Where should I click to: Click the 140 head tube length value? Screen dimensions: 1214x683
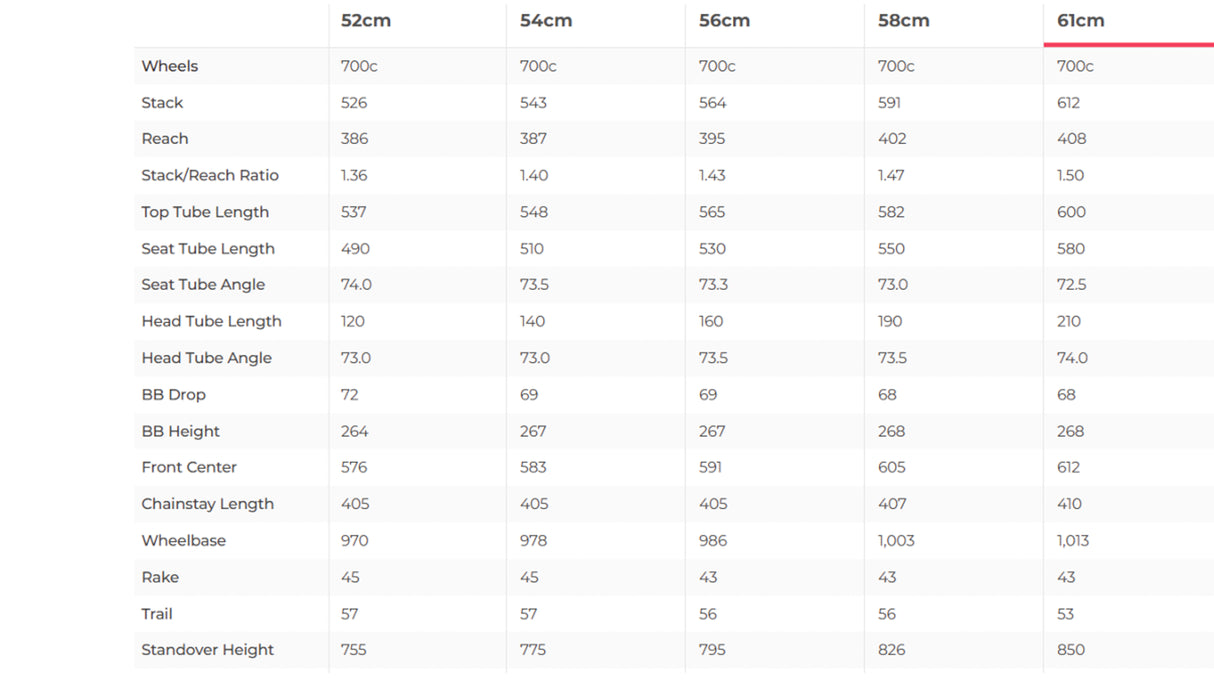coord(532,322)
